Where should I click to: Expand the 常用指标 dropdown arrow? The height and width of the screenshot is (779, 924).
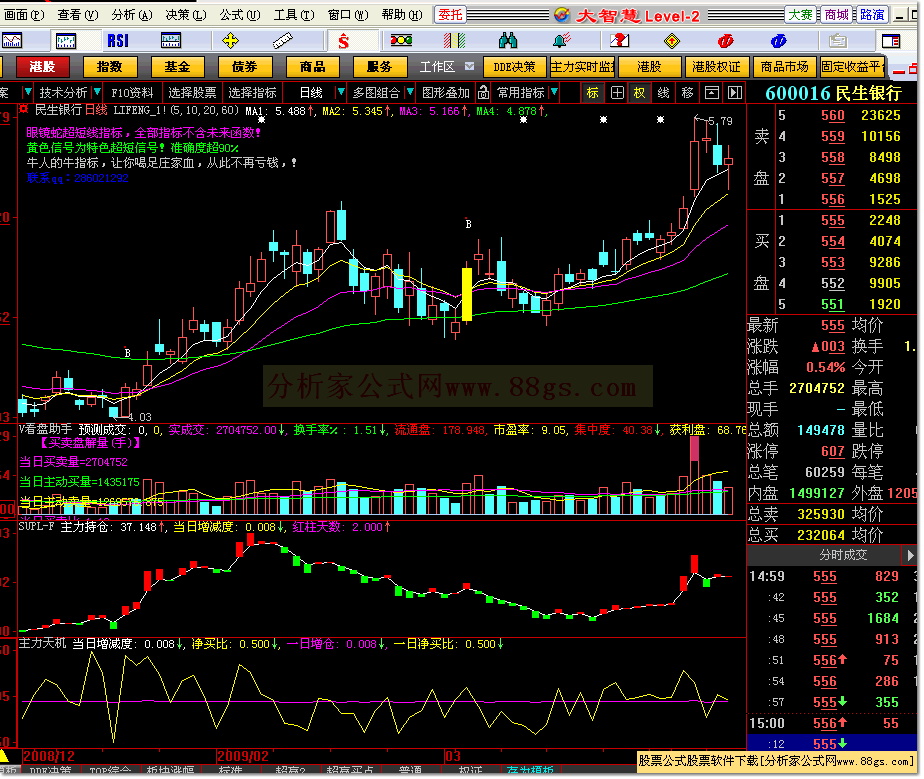[554, 92]
